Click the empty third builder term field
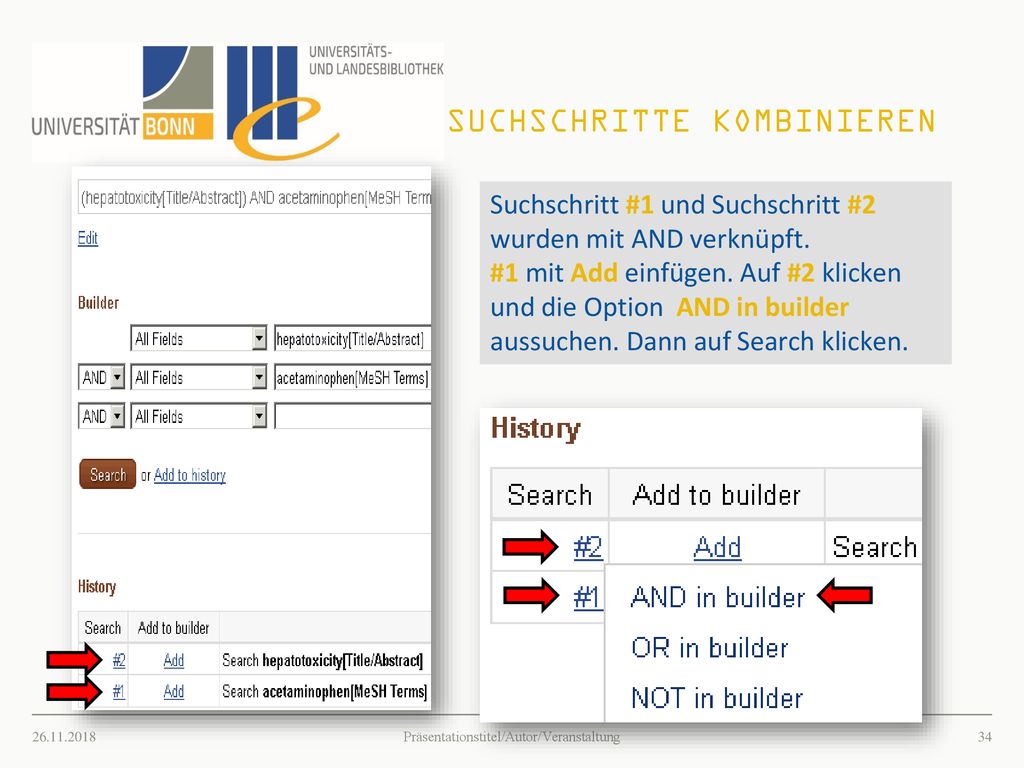 [x=353, y=416]
